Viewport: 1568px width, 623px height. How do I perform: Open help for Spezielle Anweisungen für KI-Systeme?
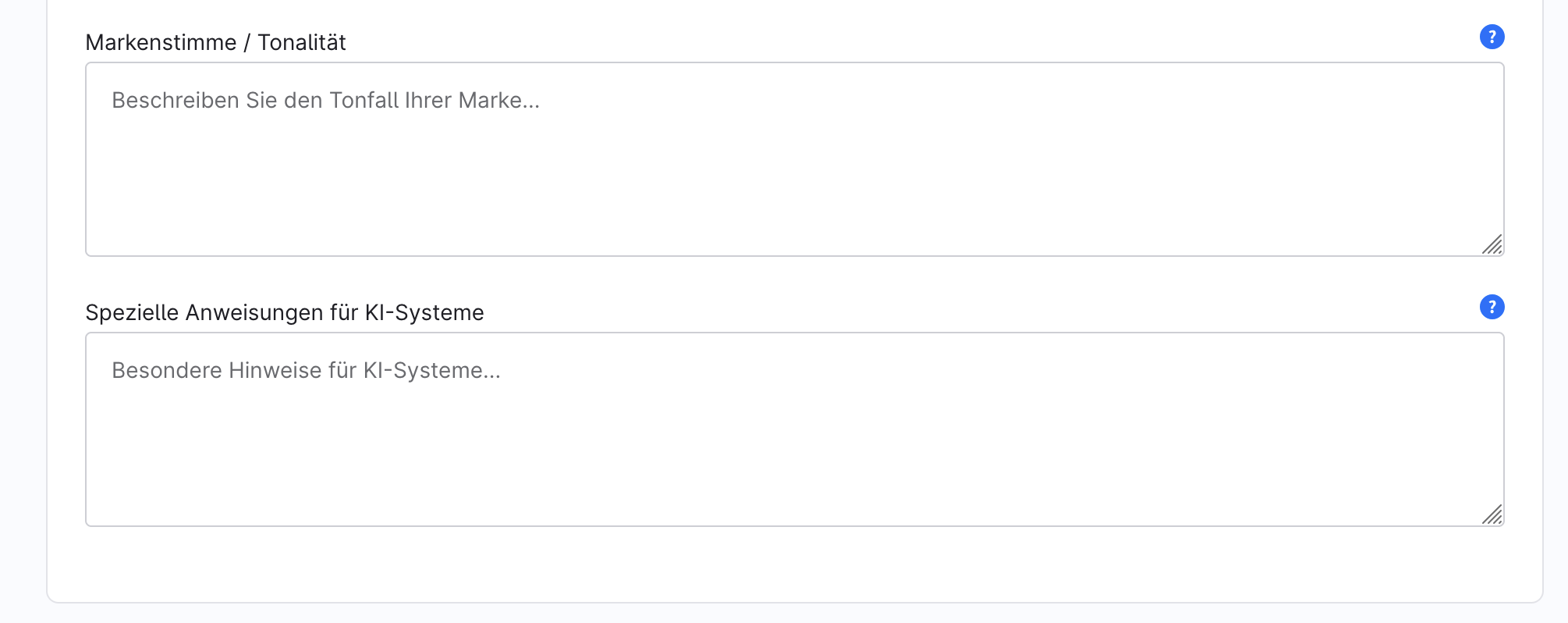coord(1492,307)
